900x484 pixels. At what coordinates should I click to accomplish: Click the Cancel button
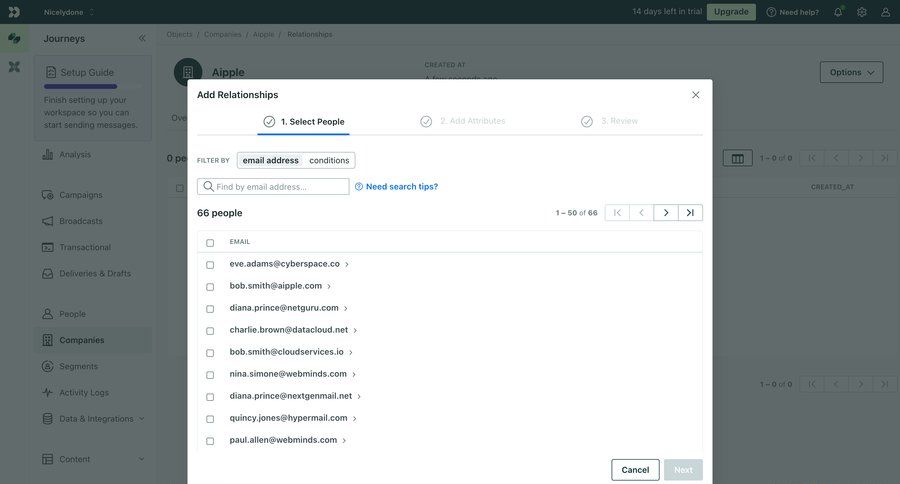click(x=635, y=470)
